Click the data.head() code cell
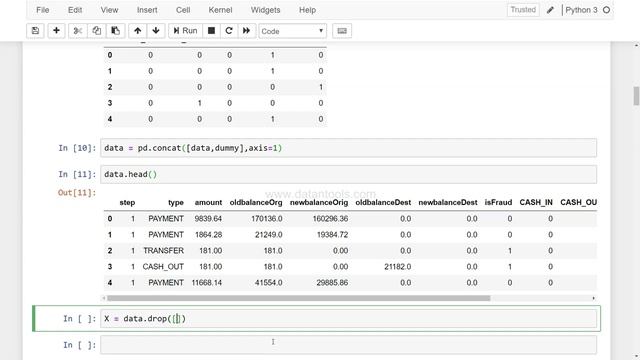This screenshot has height=360, width=640. pyautogui.click(x=349, y=174)
